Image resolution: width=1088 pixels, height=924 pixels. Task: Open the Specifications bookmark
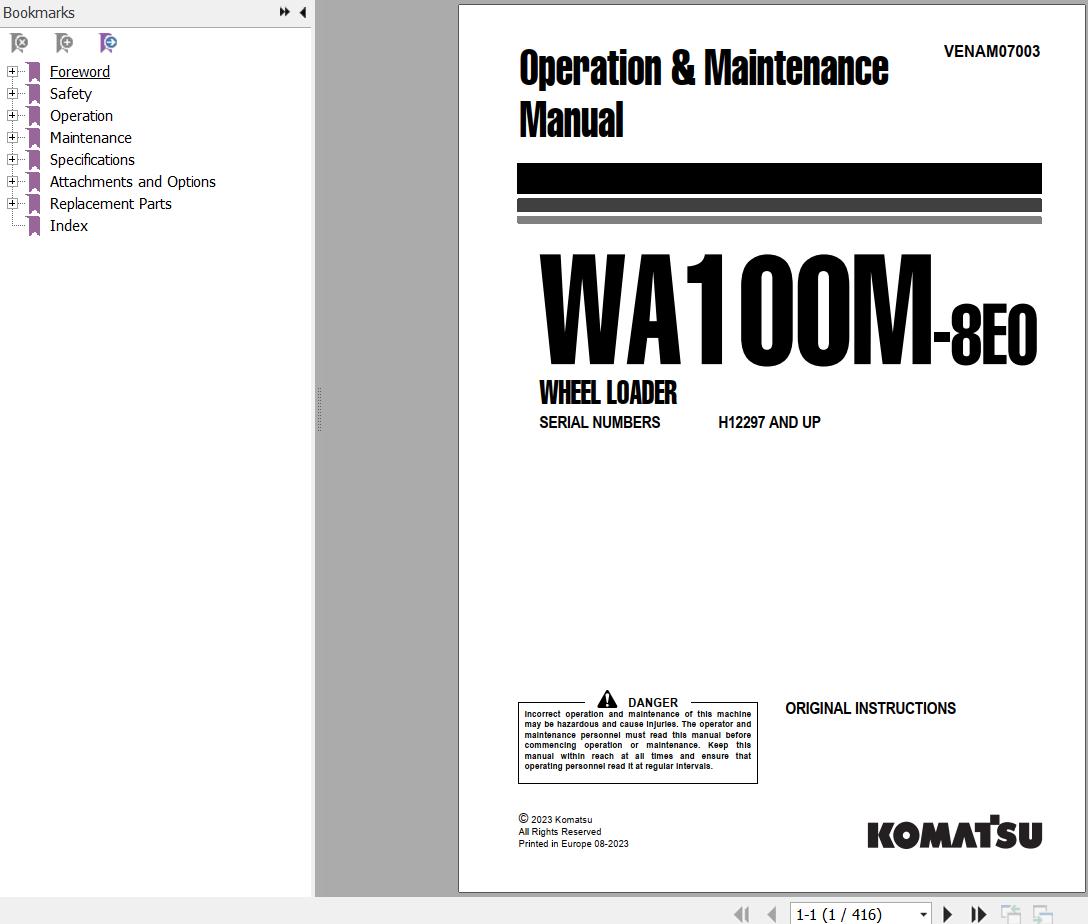coord(92,160)
